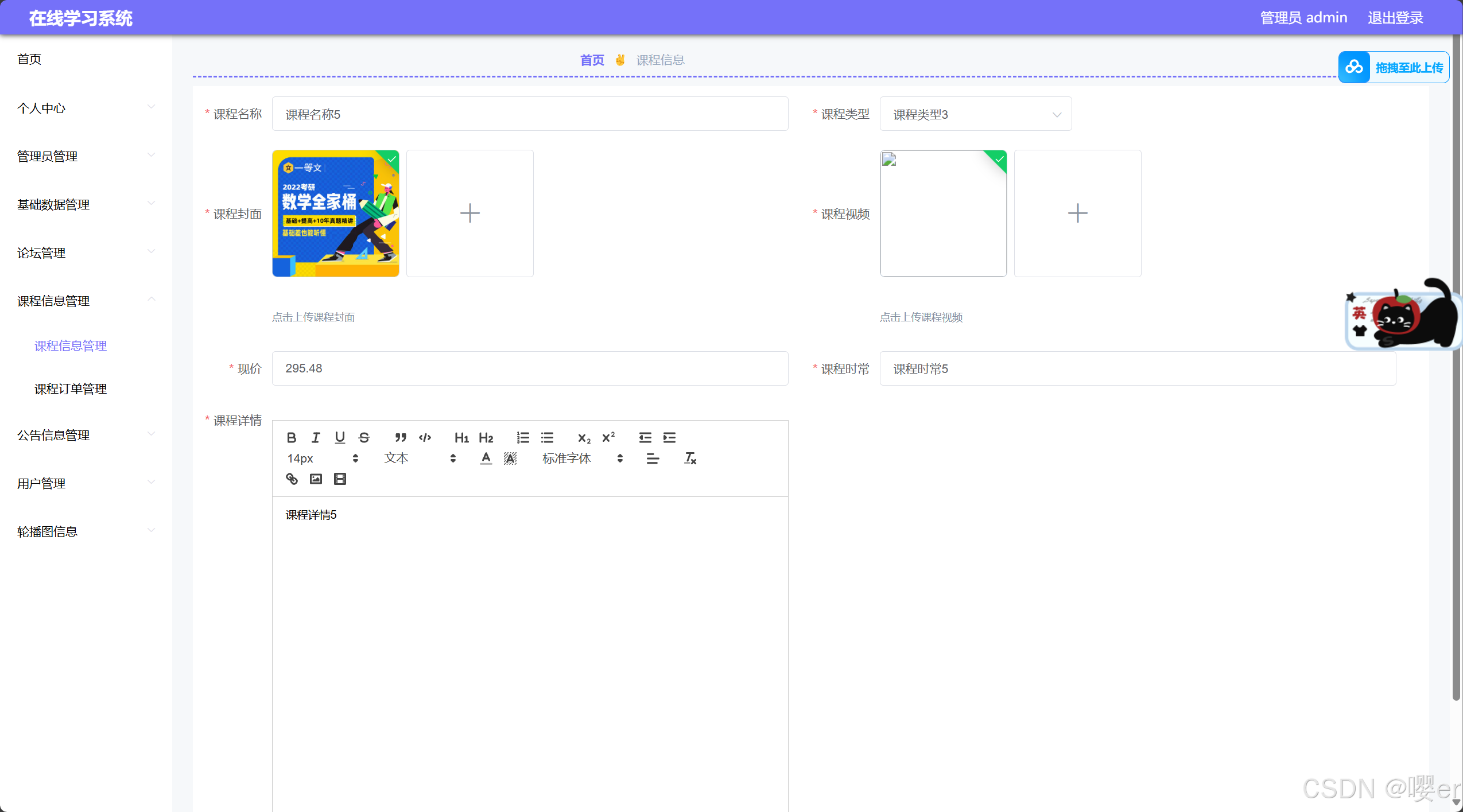Open the 课程类型 dropdown
This screenshot has width=1463, height=812.
(x=975, y=114)
